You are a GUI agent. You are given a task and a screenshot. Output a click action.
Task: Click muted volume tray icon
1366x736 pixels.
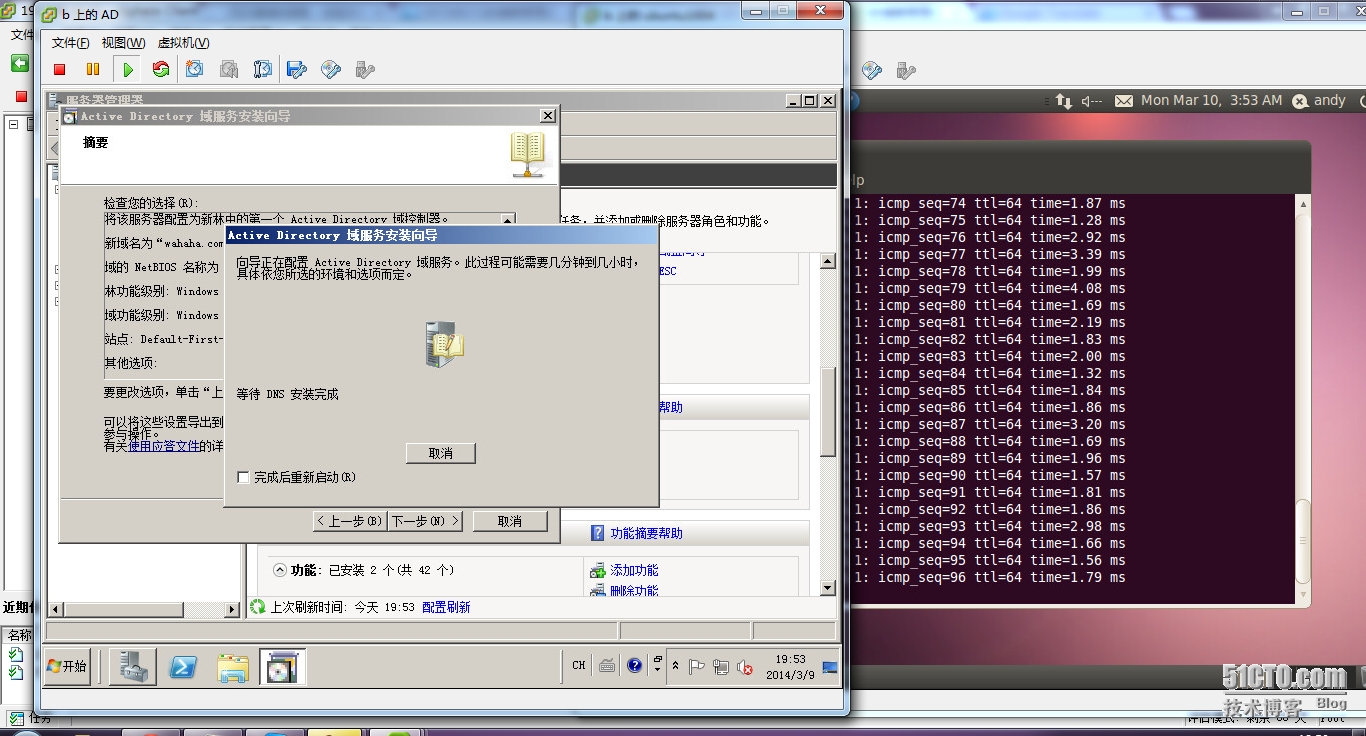[x=744, y=667]
